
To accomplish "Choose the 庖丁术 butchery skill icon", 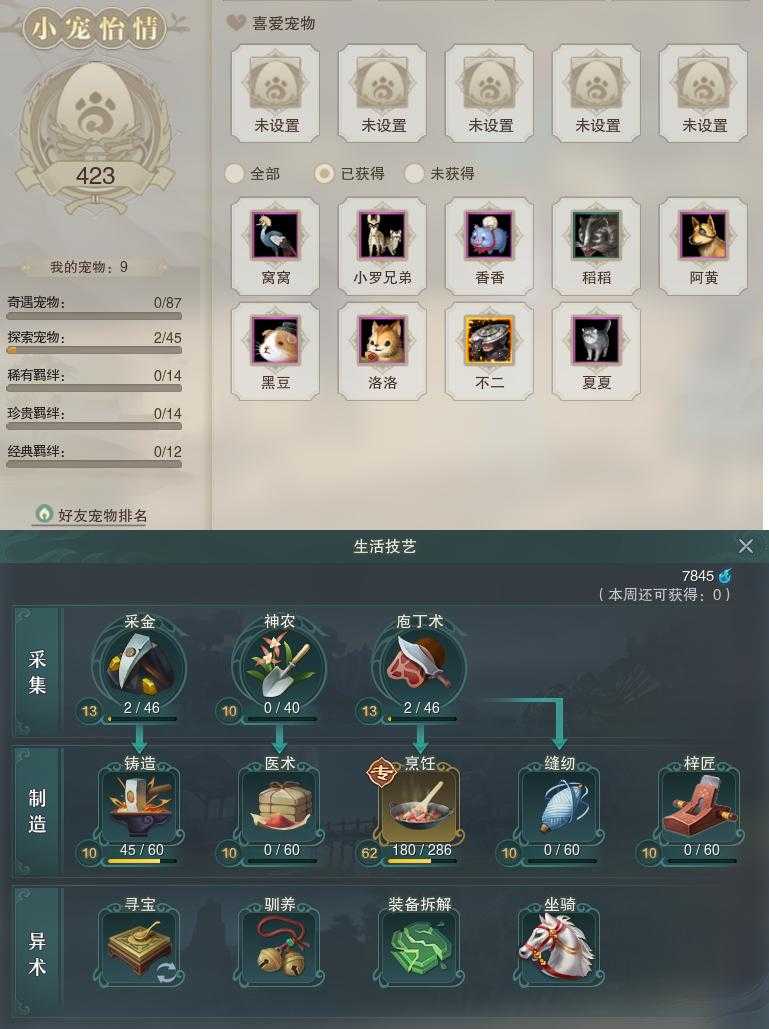I will click(420, 665).
